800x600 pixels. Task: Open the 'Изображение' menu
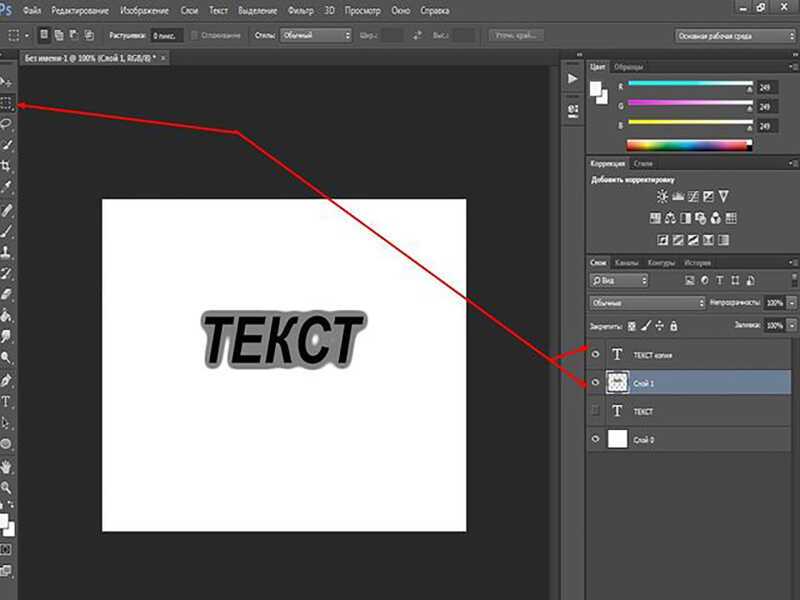(x=144, y=10)
